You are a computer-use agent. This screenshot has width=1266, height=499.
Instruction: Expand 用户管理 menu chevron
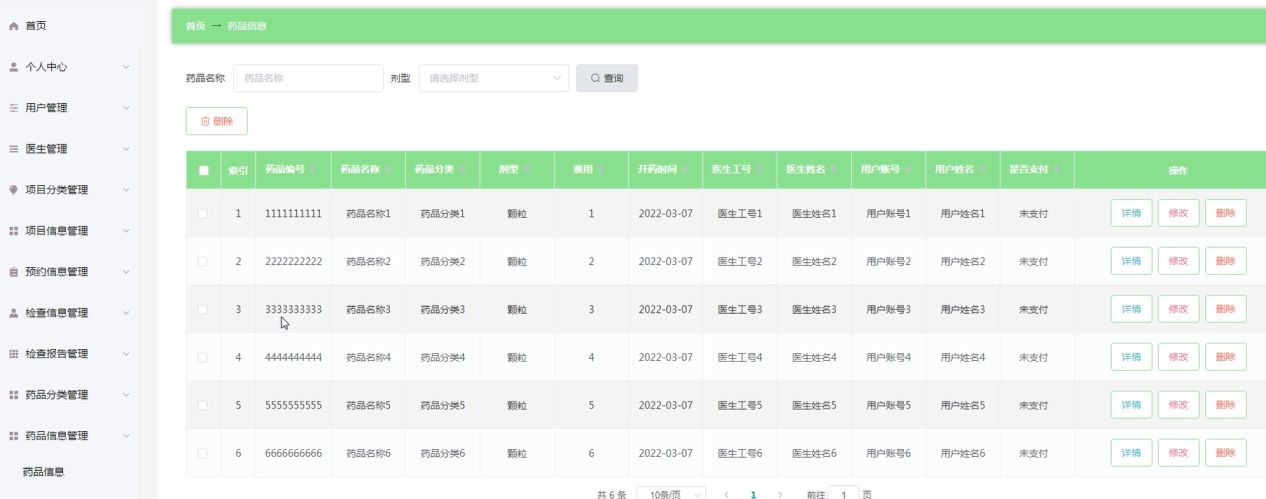(x=126, y=108)
